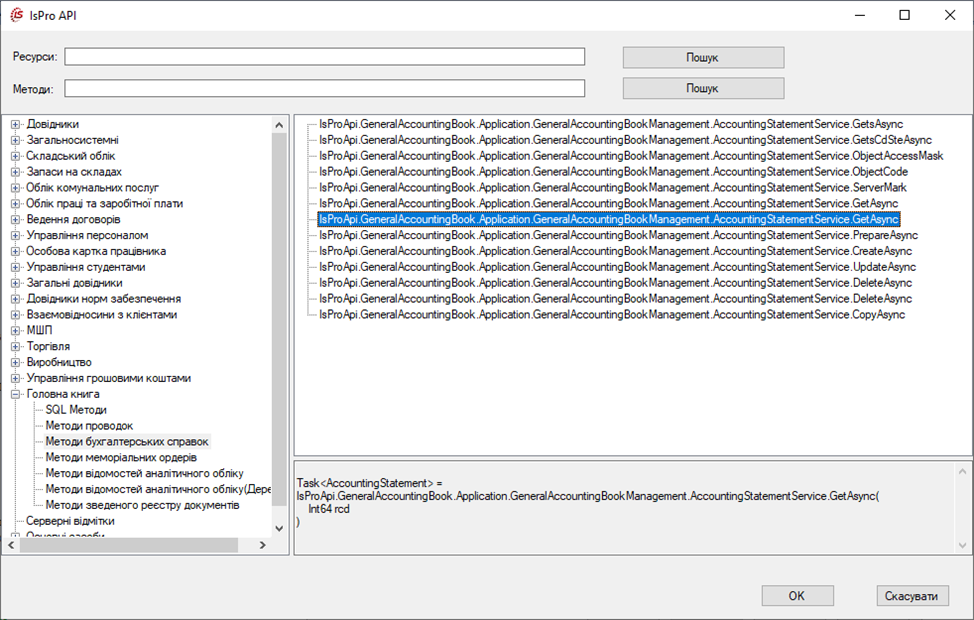Screen dimensions: 974x620
Task: Expand the Довідники tree node
Action: (x=16, y=124)
